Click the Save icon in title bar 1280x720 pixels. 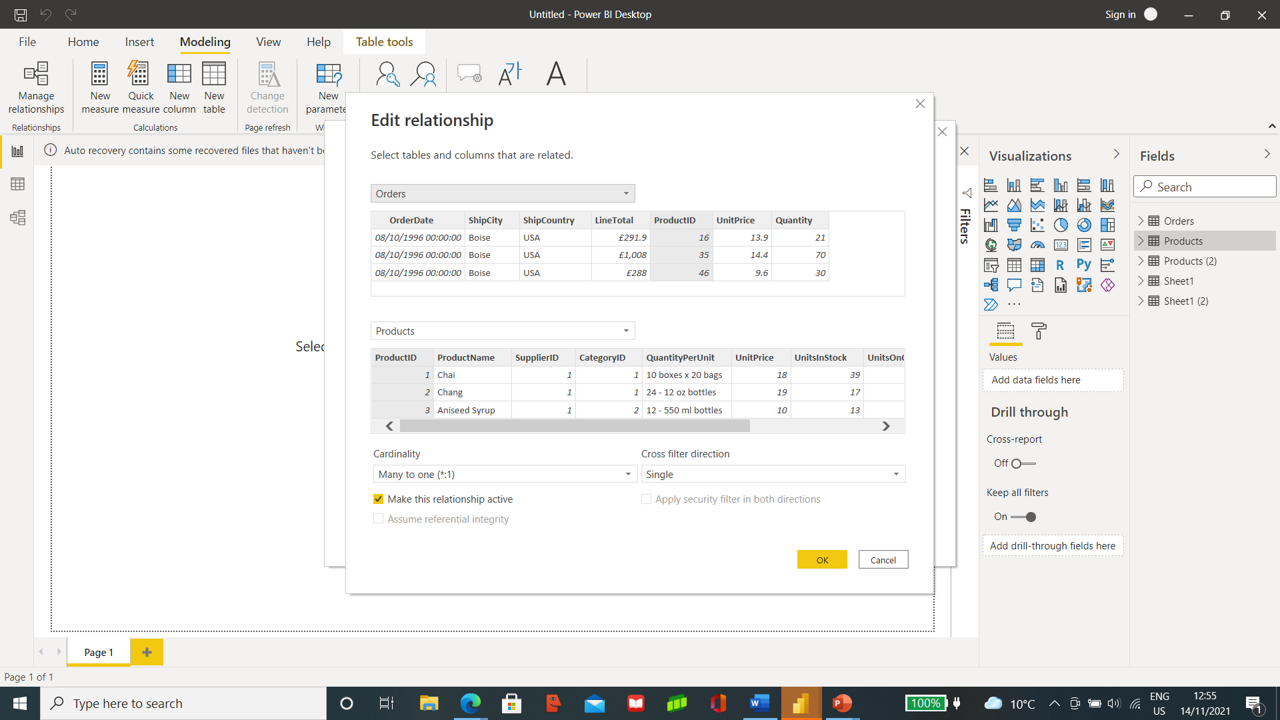[20, 15]
